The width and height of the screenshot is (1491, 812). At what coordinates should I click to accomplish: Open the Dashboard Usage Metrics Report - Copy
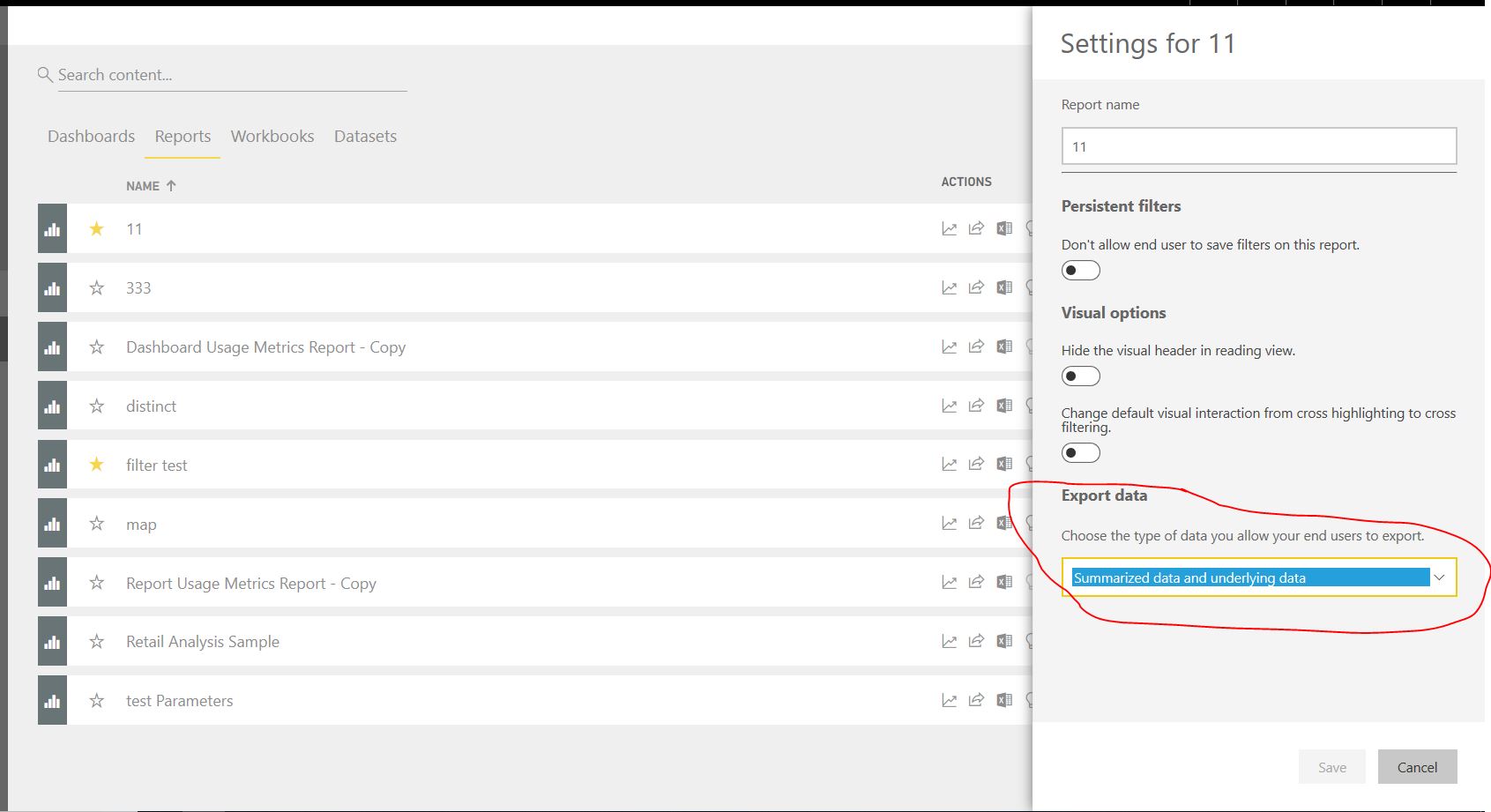tap(265, 347)
